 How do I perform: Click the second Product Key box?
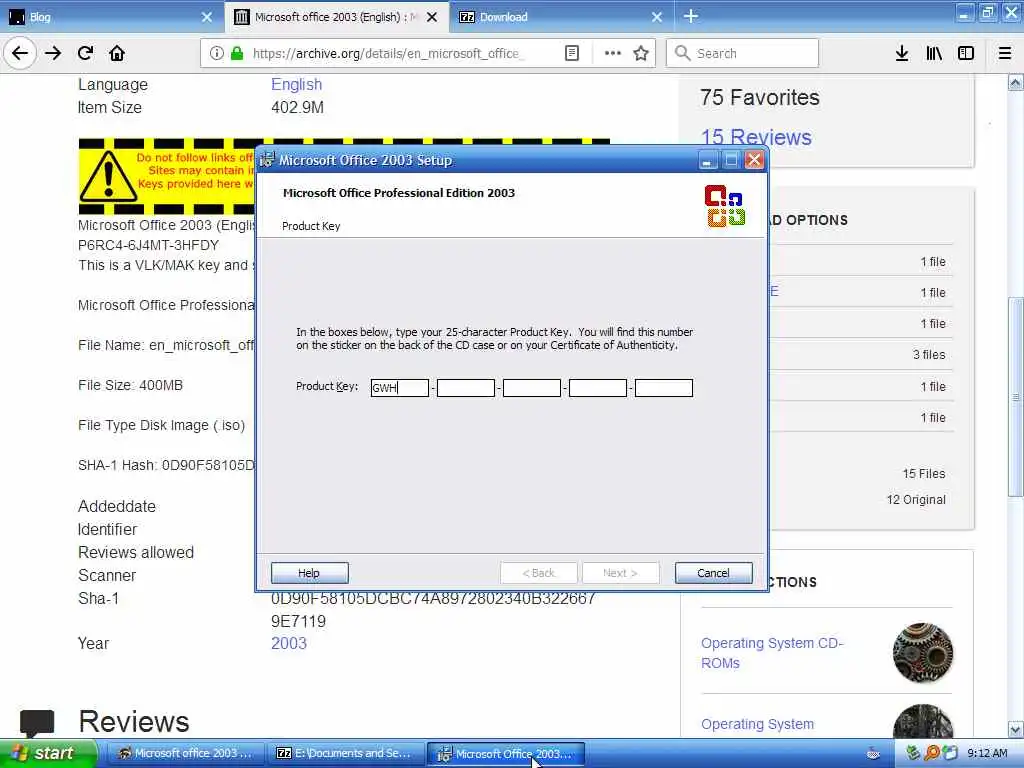pyautogui.click(x=466, y=388)
